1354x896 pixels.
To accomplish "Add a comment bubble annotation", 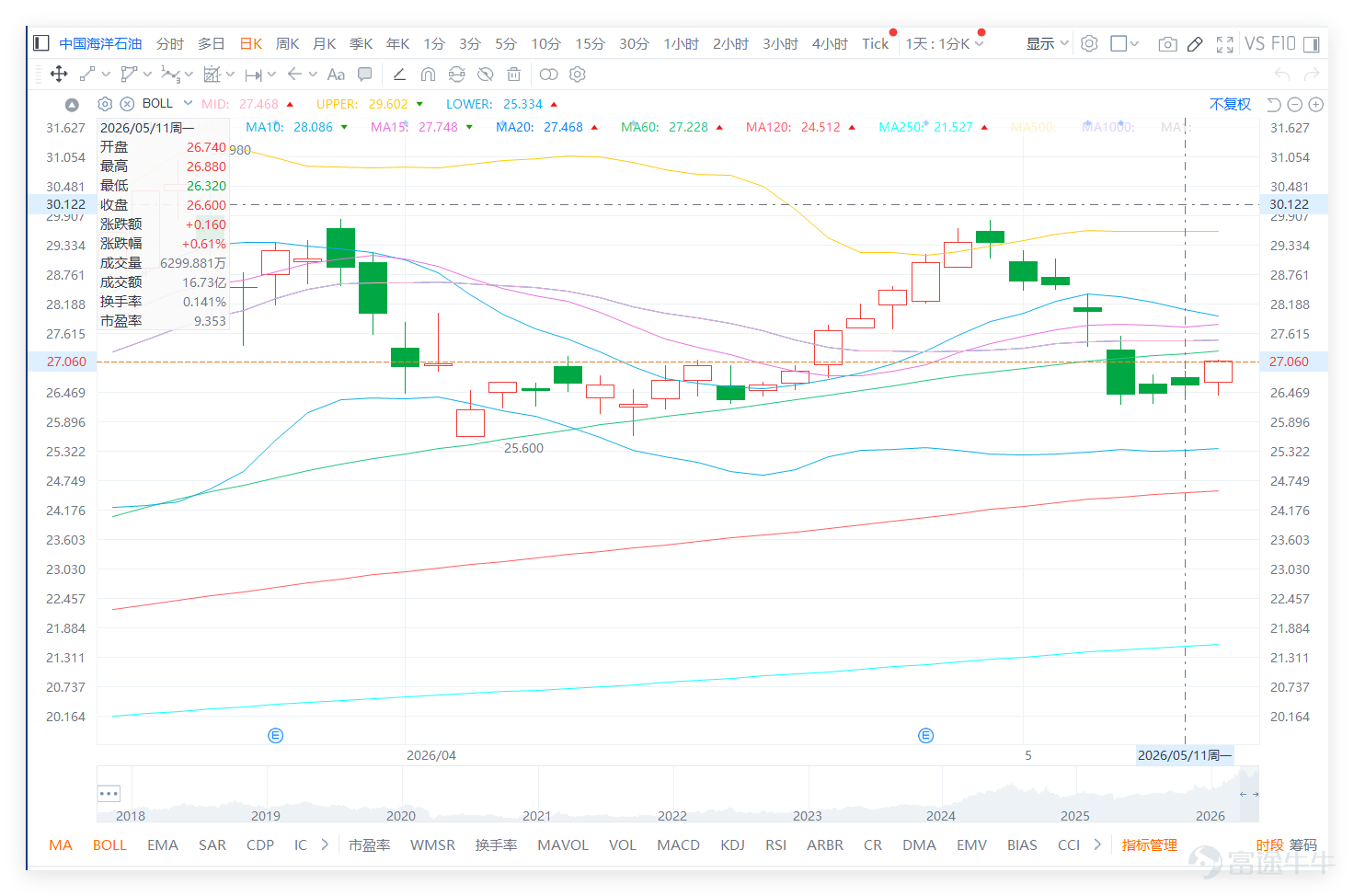I will (x=365, y=75).
